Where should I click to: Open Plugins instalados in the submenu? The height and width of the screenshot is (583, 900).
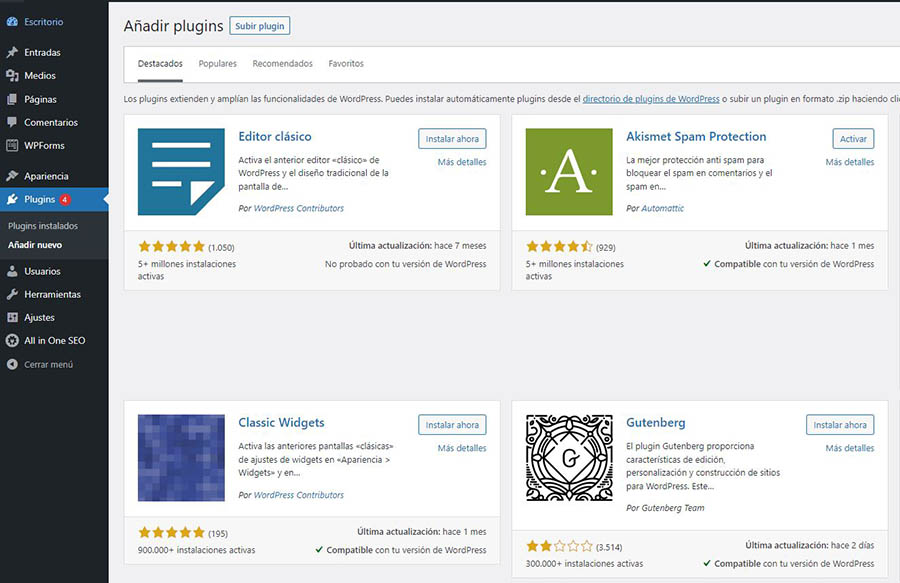point(43,226)
